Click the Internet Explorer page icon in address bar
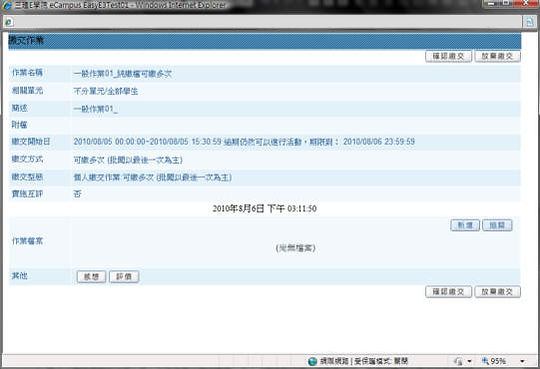540x369 pixels. [8, 22]
